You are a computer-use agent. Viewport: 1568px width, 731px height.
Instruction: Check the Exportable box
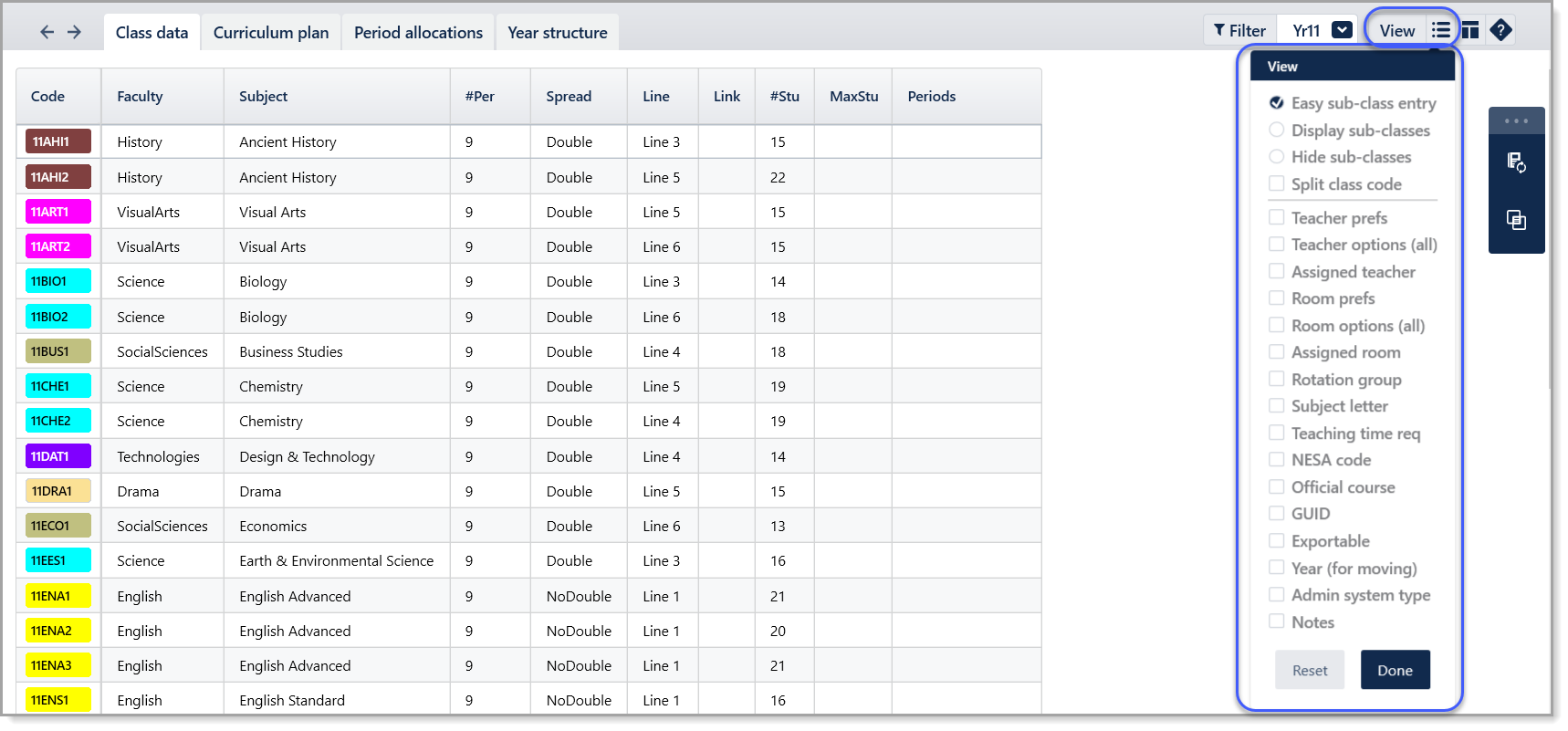(1277, 541)
